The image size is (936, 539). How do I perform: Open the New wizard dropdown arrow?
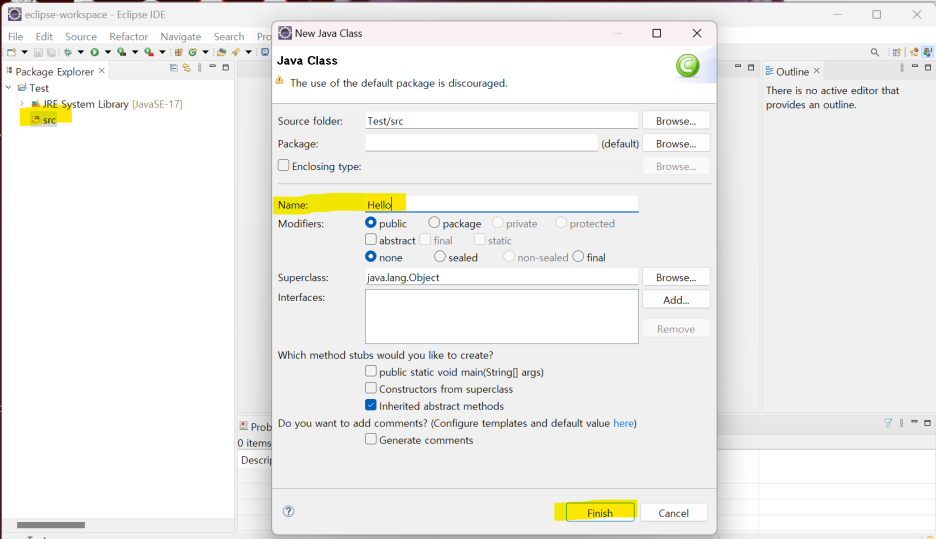click(24, 52)
